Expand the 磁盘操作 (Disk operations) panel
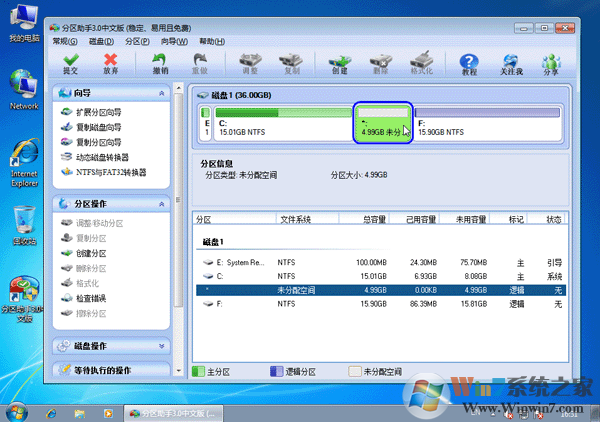The image size is (600, 422). 161,346
